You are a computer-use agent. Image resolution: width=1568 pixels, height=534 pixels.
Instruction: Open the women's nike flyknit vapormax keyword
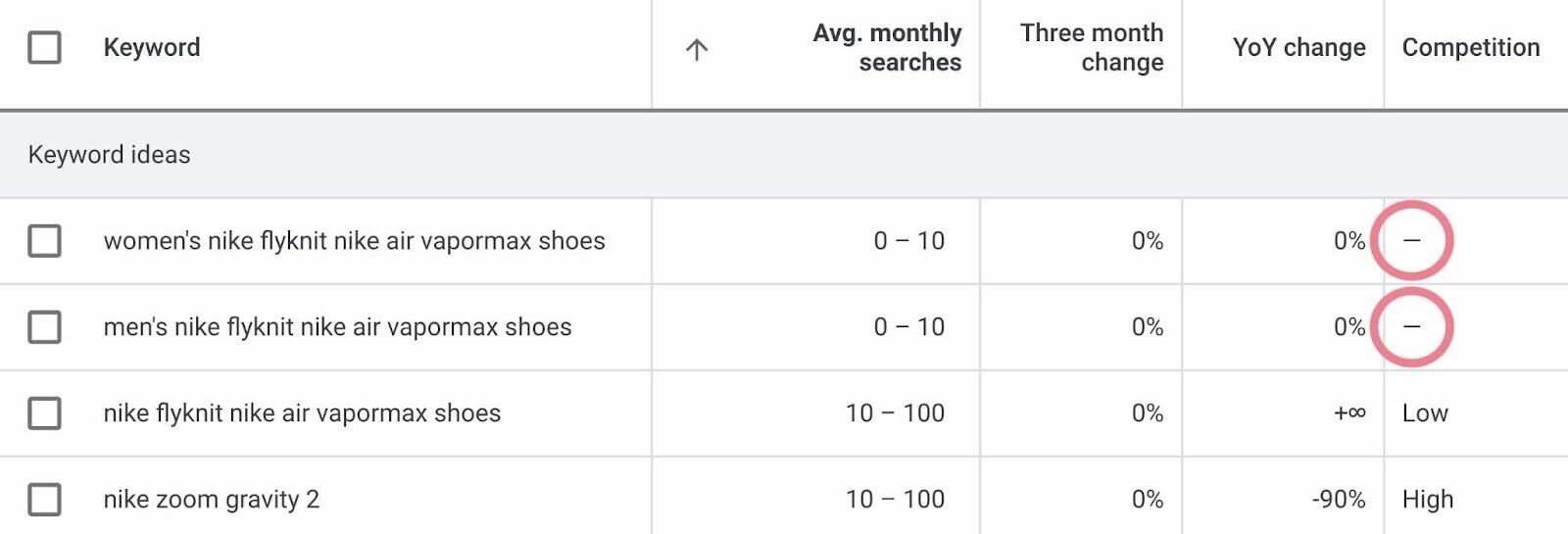(354, 241)
